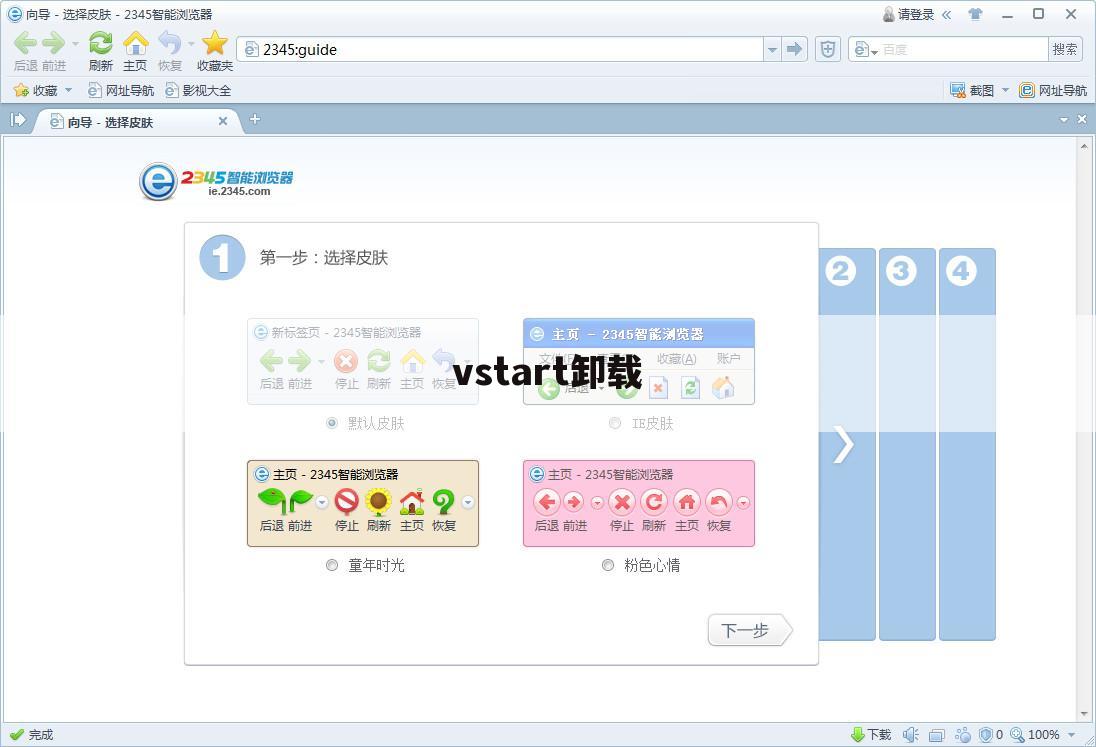This screenshot has height=747, width=1096.
Task: Open 网址导航 on right of bookmarks bar
Action: [1053, 90]
